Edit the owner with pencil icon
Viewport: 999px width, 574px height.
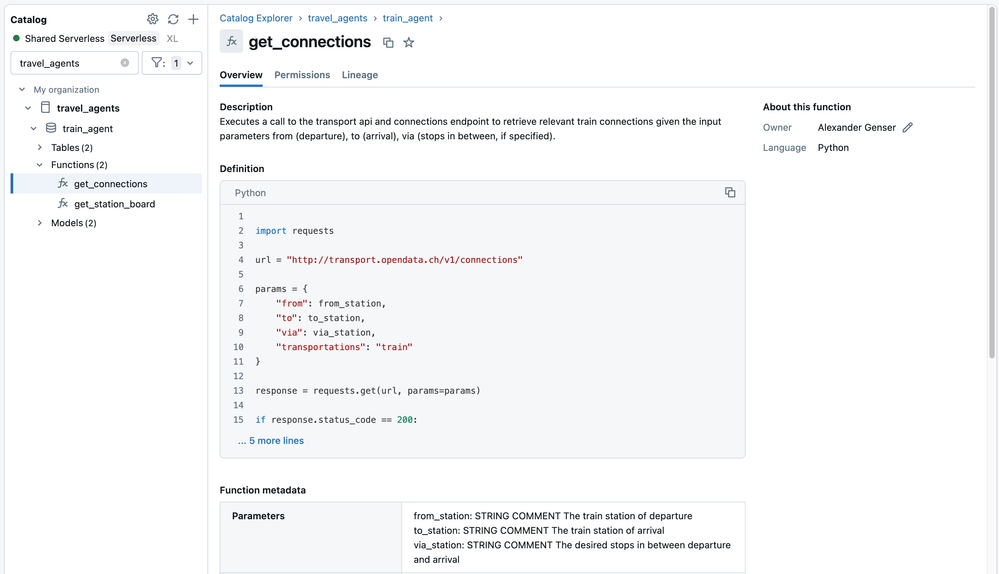tap(908, 128)
